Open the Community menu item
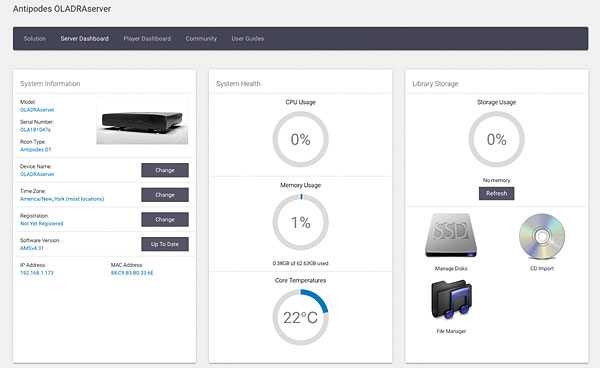 point(201,39)
